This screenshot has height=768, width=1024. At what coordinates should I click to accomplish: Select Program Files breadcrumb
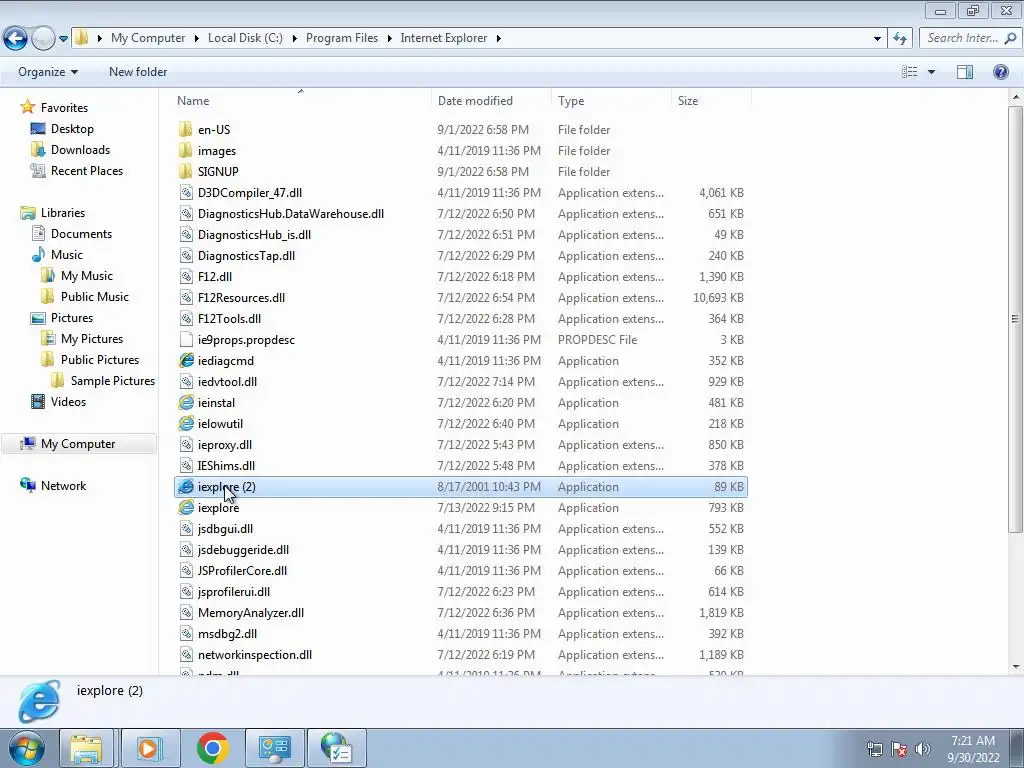(342, 38)
